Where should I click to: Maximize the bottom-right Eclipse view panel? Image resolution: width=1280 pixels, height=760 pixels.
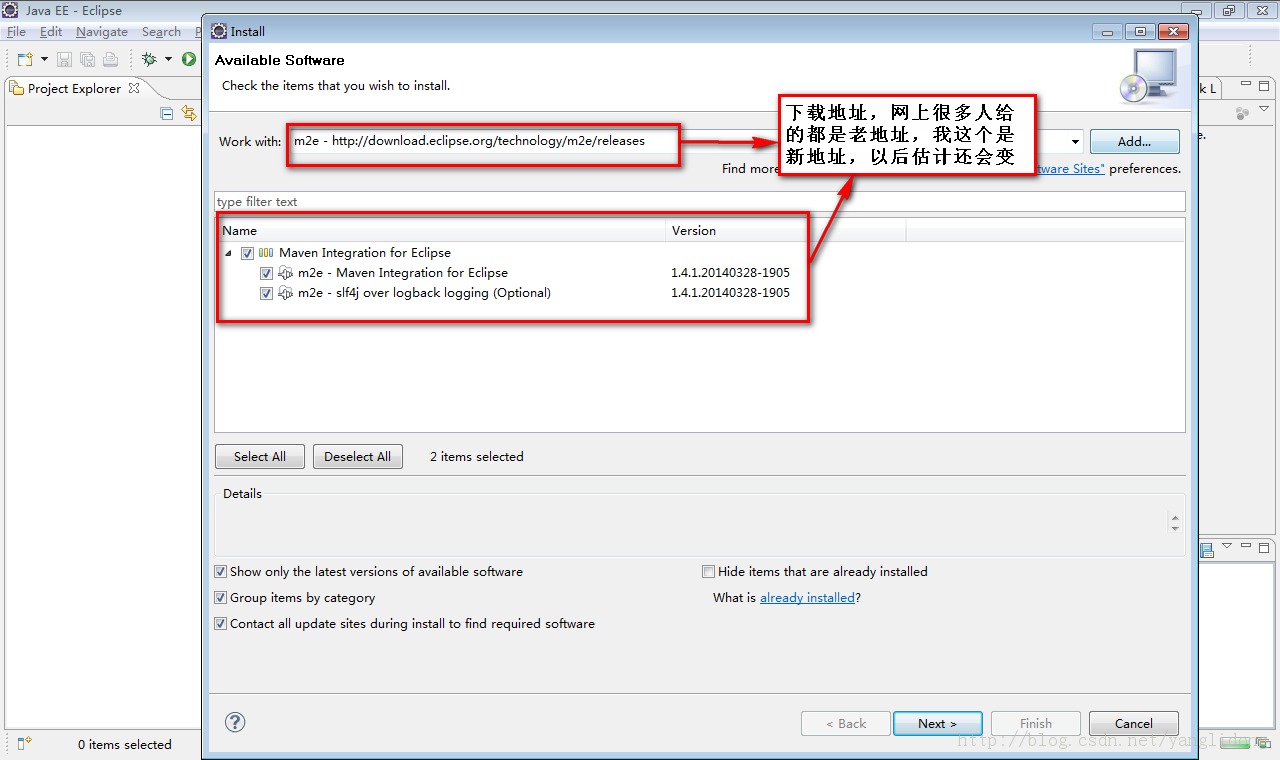tap(1265, 548)
